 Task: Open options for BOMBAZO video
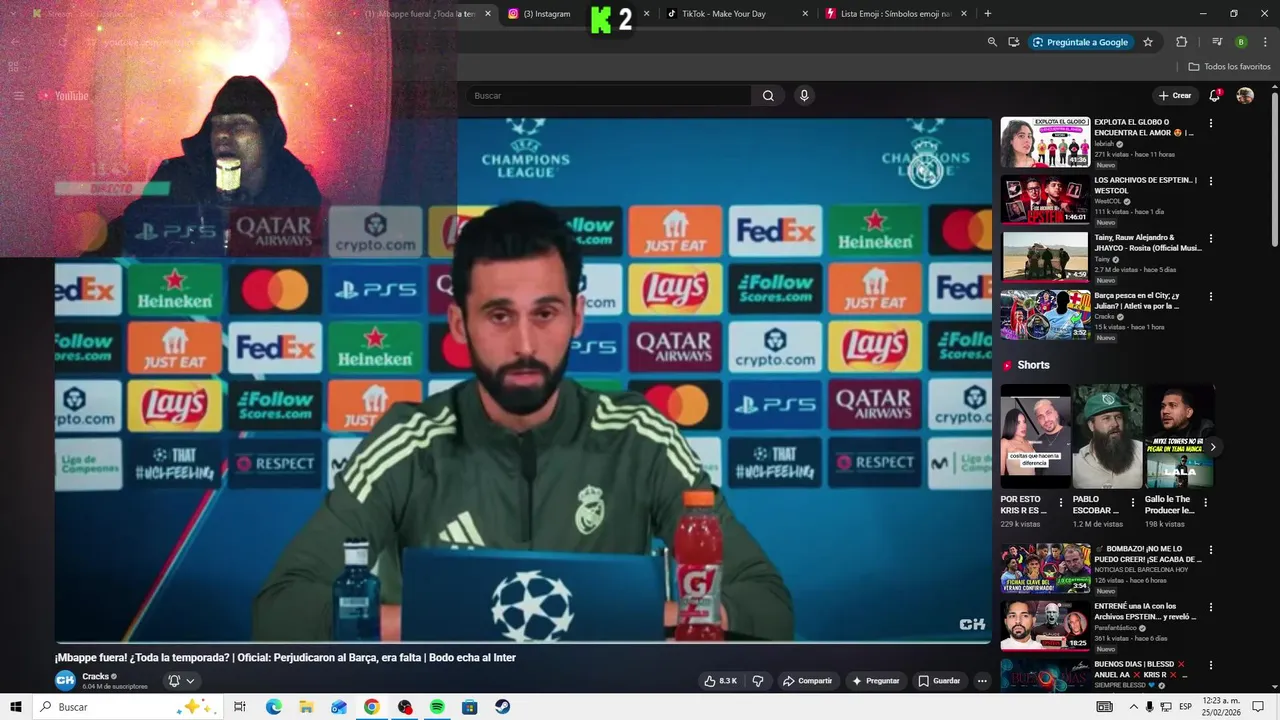1211,551
